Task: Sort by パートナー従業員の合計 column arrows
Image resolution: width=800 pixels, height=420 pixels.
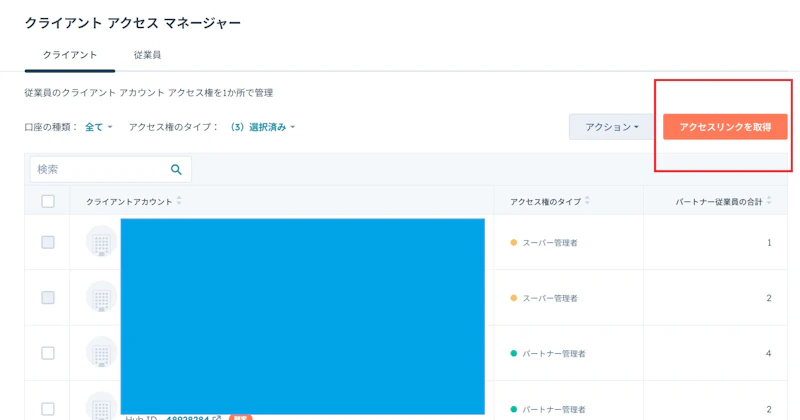Action: click(769, 201)
